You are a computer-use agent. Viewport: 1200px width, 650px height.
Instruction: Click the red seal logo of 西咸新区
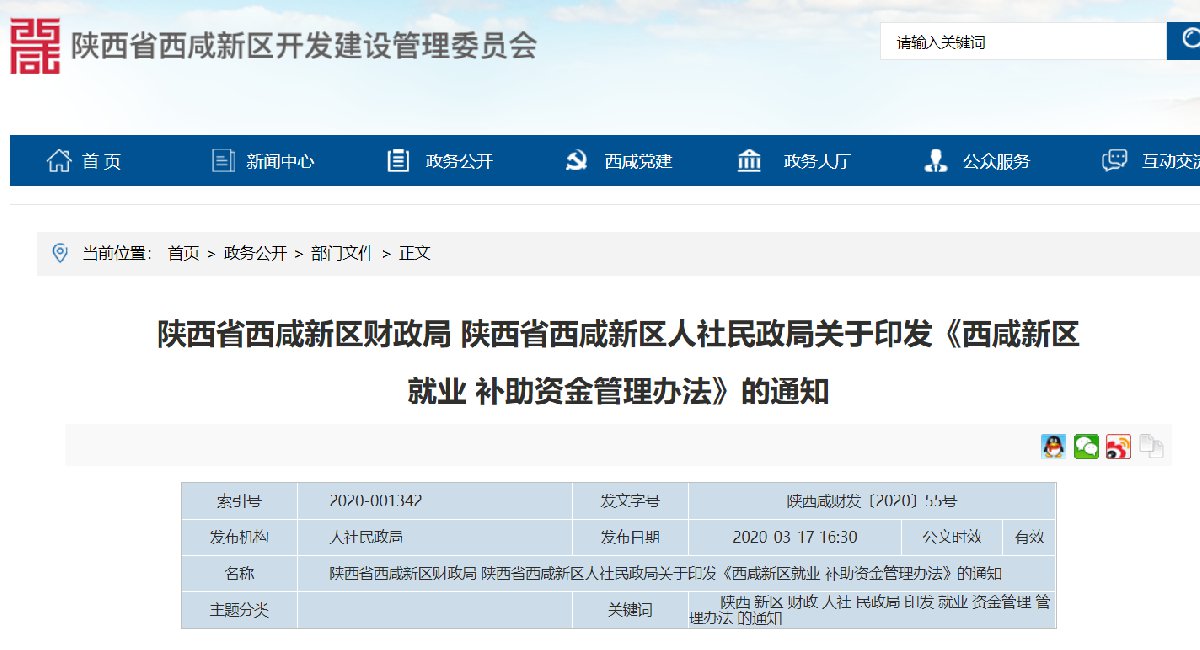tap(35, 46)
